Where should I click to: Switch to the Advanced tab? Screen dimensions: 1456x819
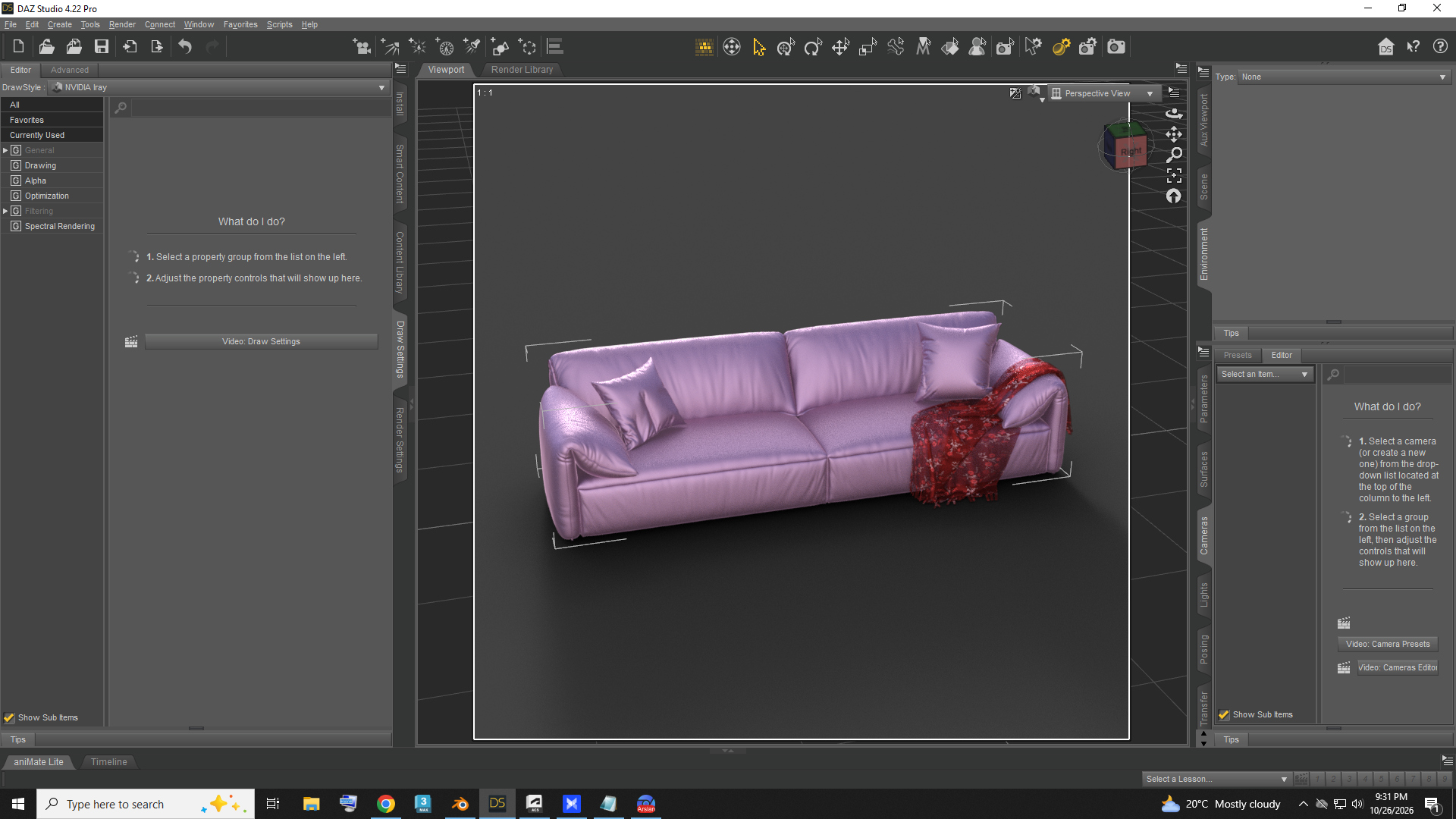pyautogui.click(x=70, y=70)
